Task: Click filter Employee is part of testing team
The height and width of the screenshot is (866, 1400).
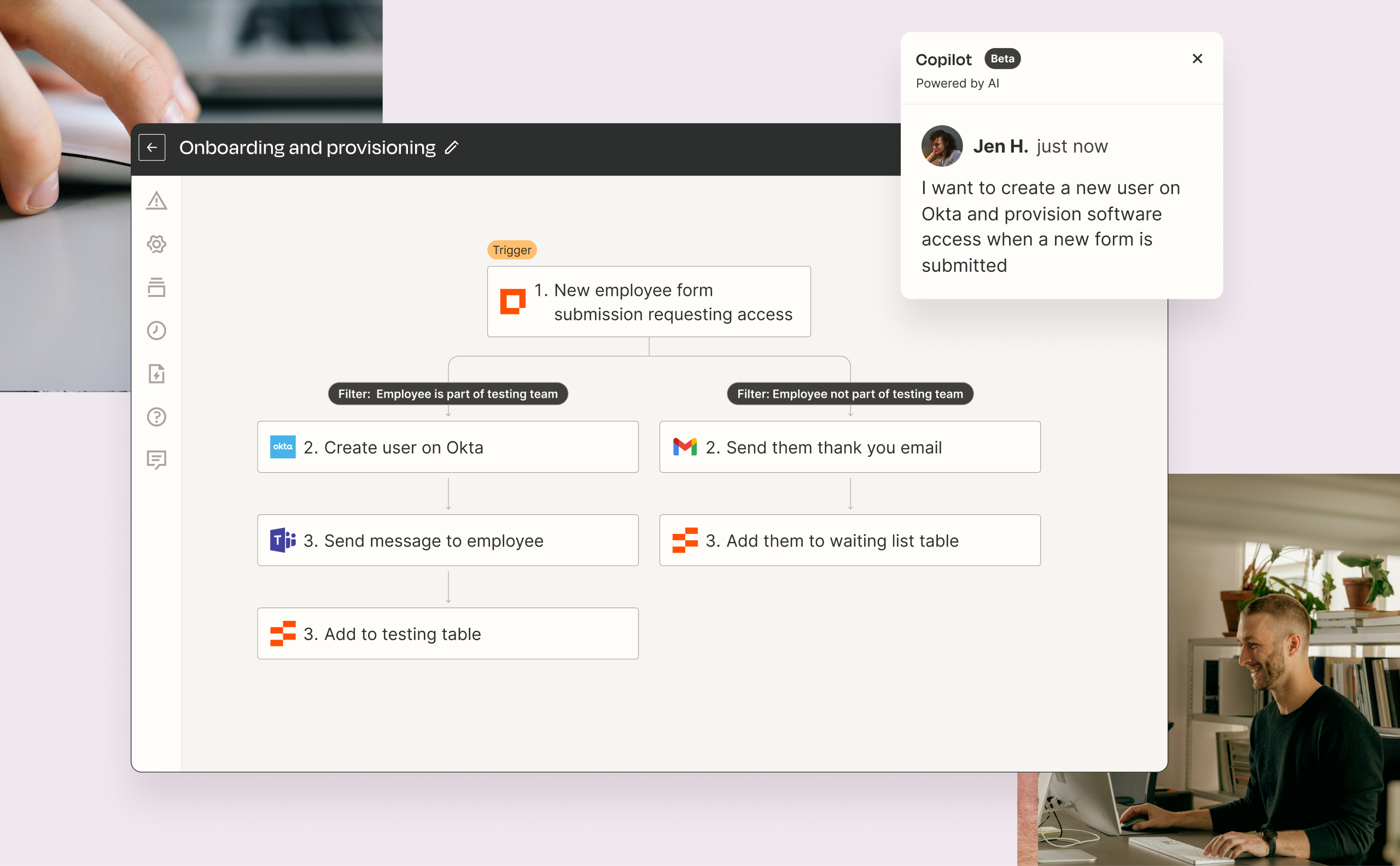Action: tap(448, 394)
